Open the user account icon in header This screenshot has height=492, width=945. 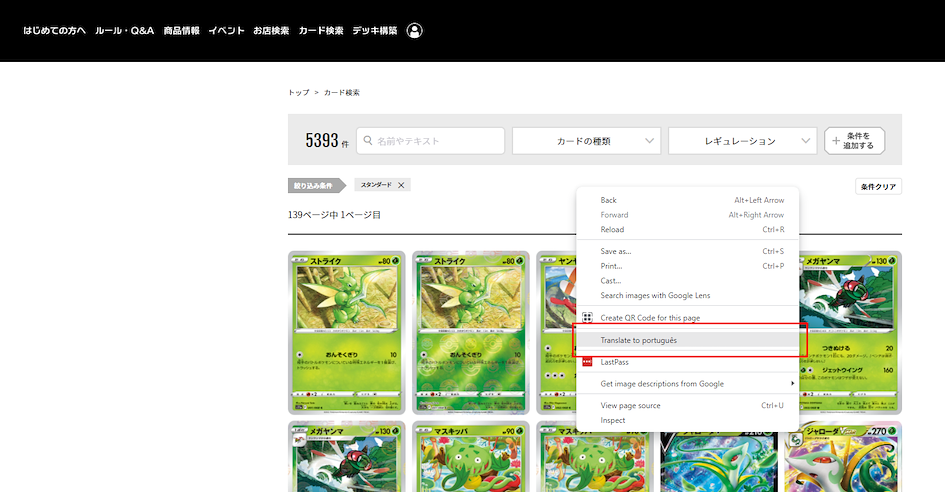point(415,31)
